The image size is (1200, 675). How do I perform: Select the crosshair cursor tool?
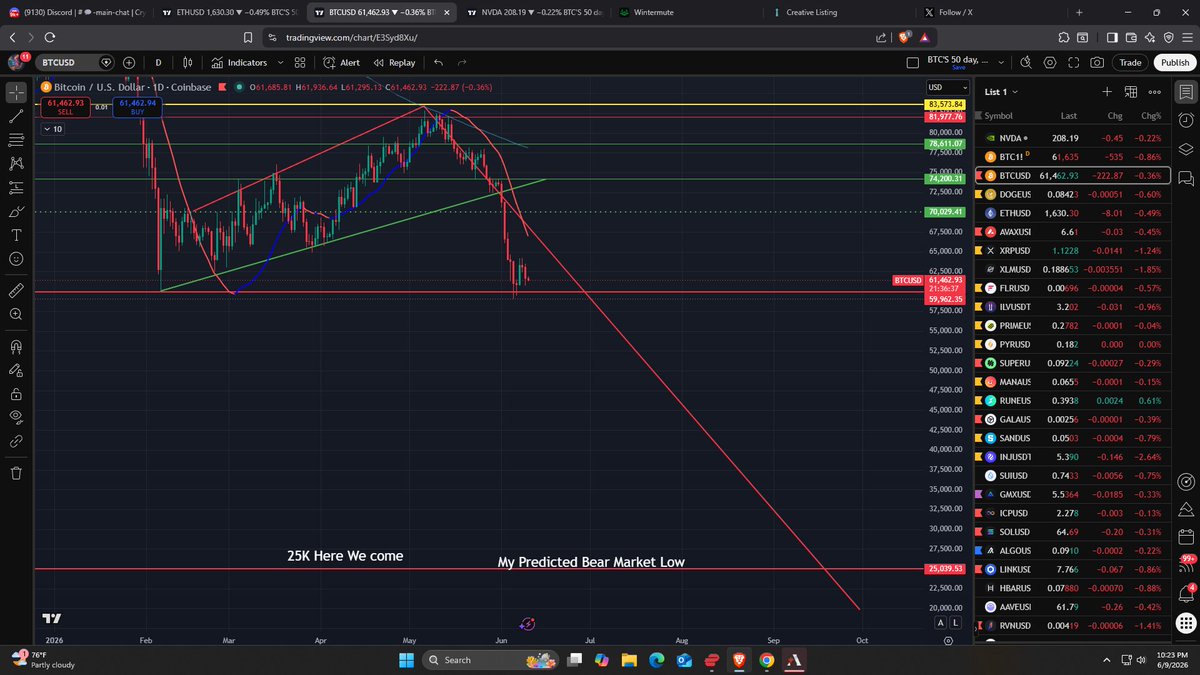[16, 92]
